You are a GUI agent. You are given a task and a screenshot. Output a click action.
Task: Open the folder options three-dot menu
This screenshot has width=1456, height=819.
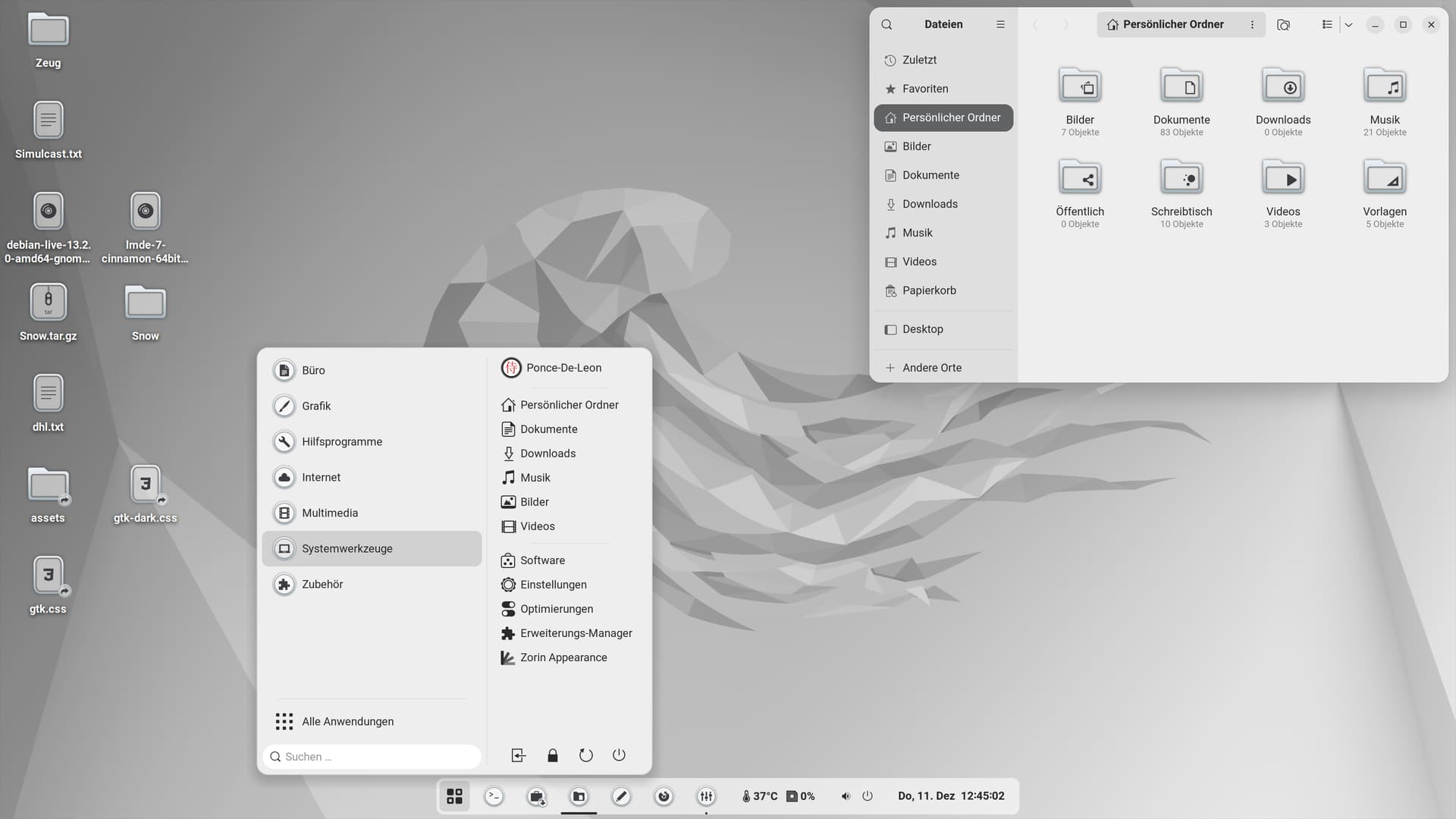tap(1252, 24)
